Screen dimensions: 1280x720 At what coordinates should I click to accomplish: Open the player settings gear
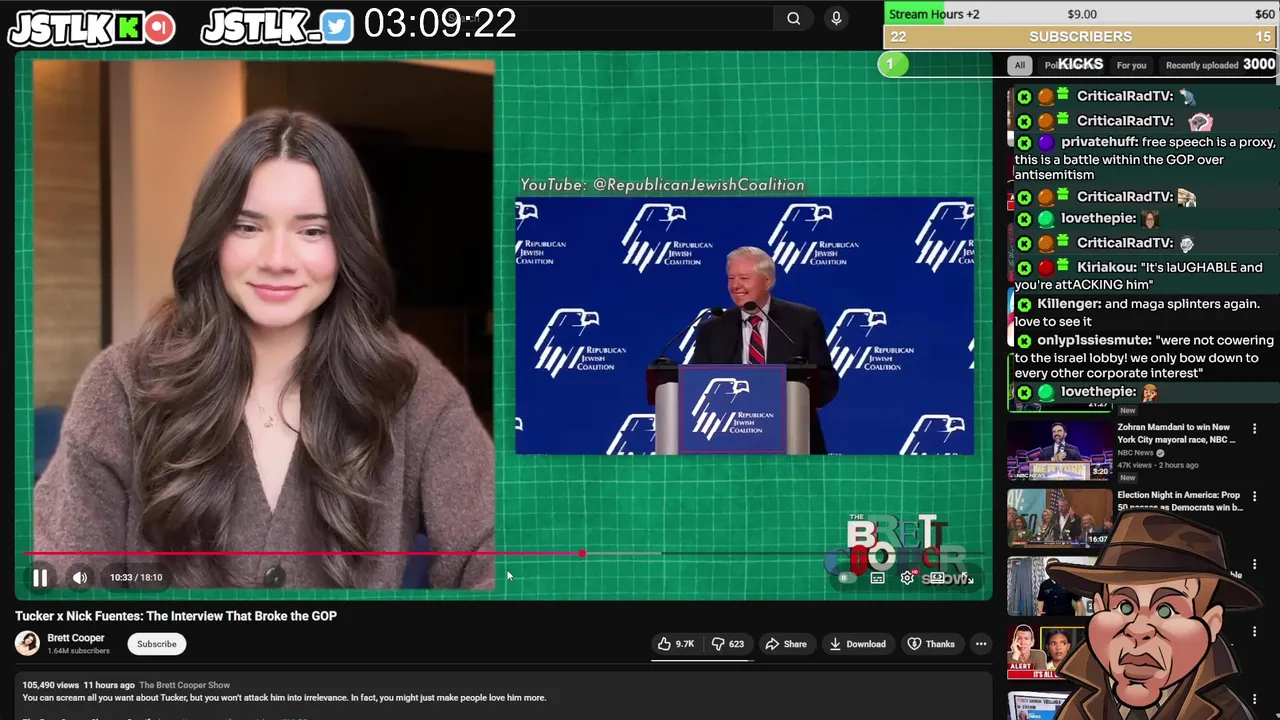[907, 578]
